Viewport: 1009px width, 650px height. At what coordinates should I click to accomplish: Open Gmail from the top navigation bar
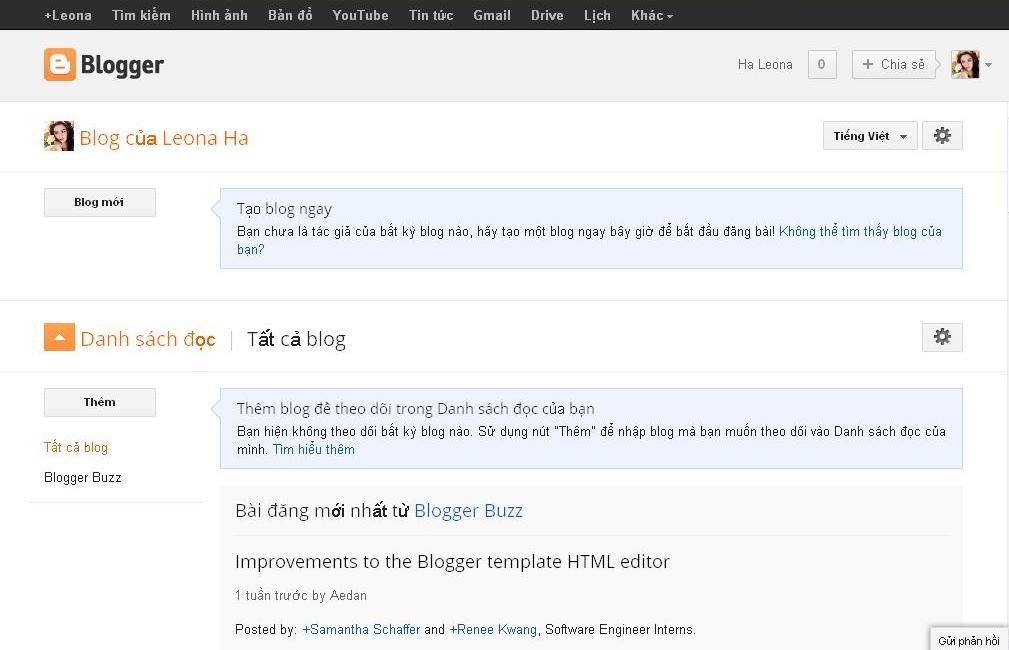coord(492,15)
